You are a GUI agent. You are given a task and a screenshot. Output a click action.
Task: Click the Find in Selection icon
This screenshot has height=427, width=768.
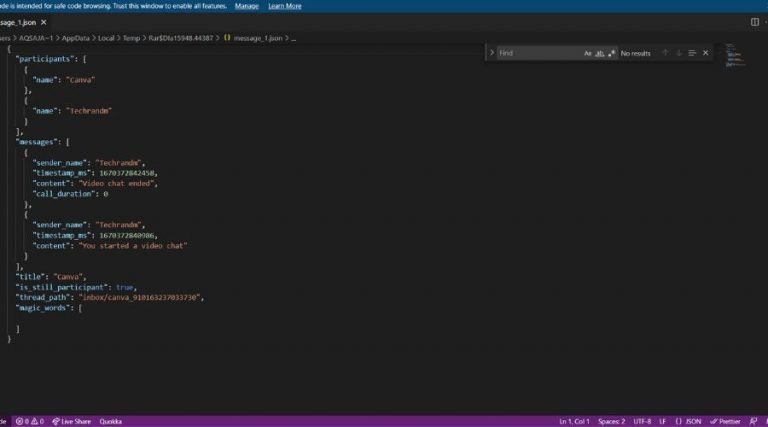coord(692,53)
